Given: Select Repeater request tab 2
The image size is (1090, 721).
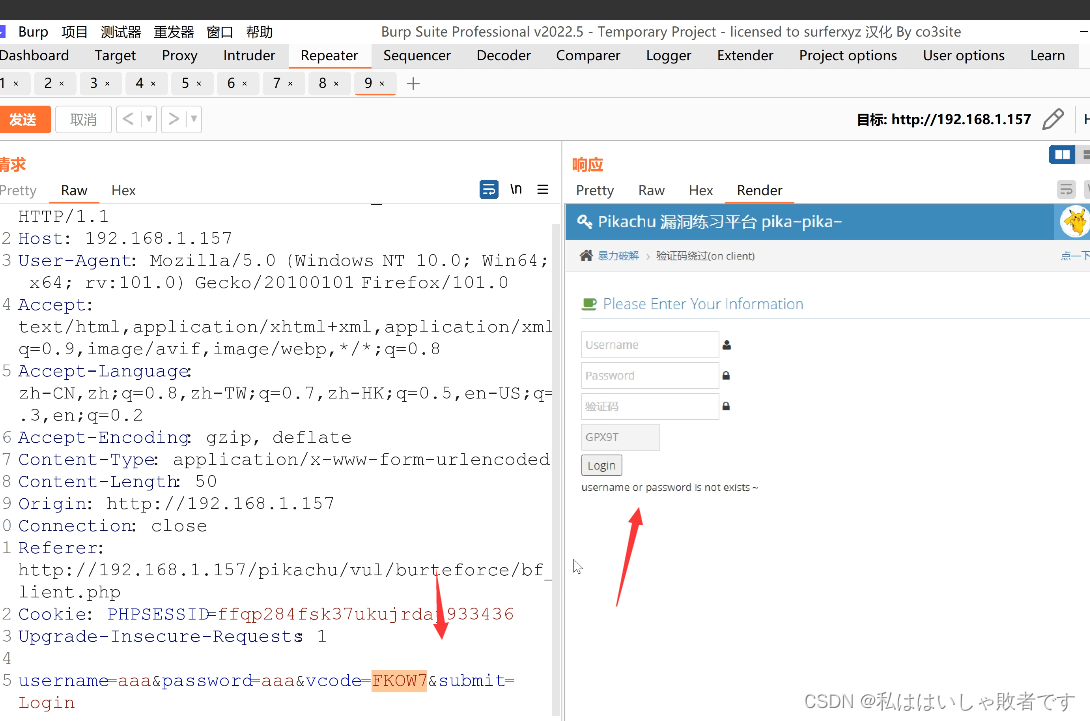Looking at the screenshot, I should (48, 83).
